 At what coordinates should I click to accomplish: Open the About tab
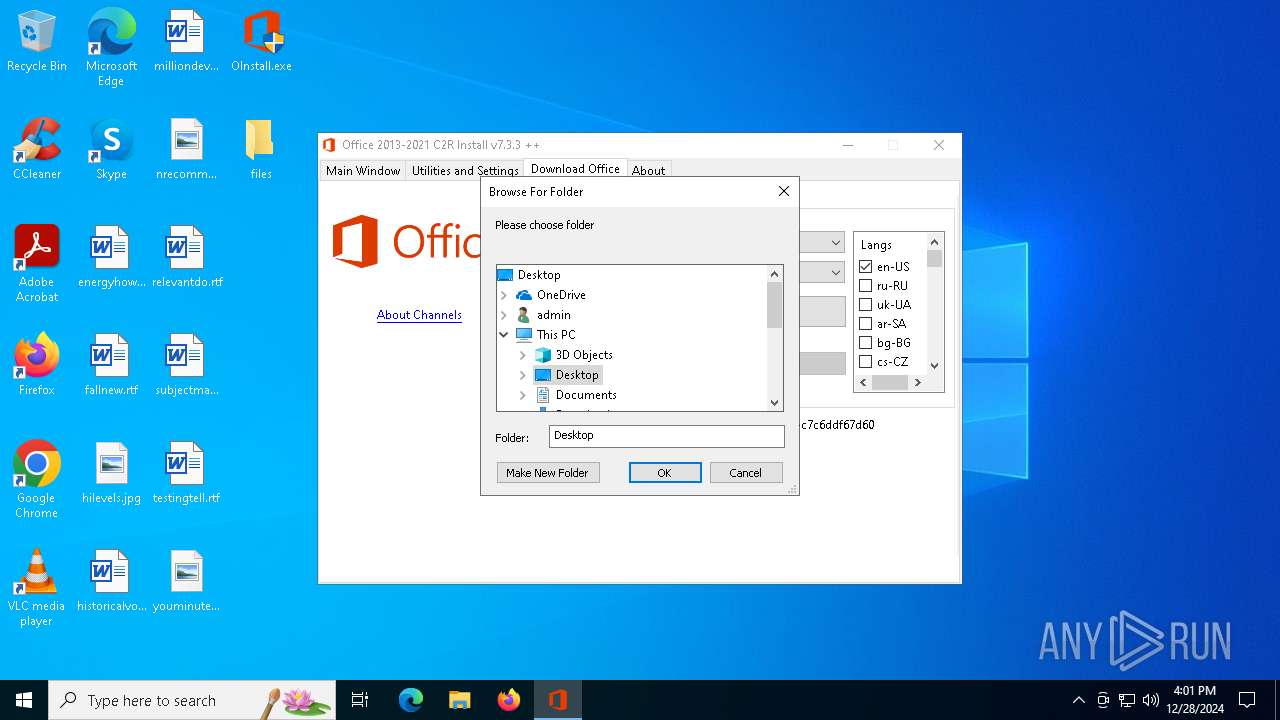click(x=648, y=171)
